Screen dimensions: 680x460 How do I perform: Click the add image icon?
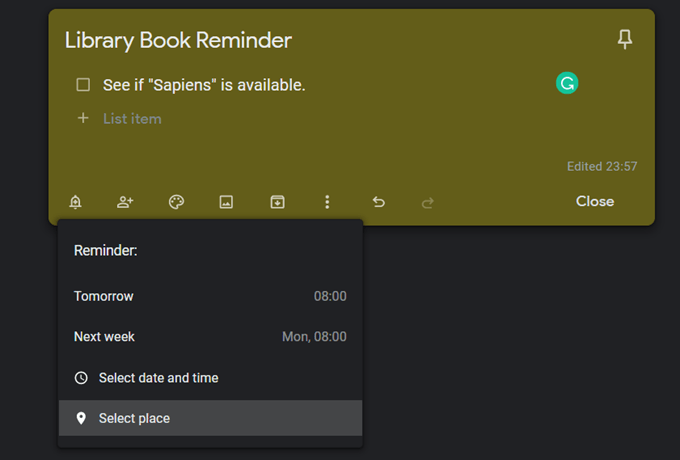coord(226,202)
